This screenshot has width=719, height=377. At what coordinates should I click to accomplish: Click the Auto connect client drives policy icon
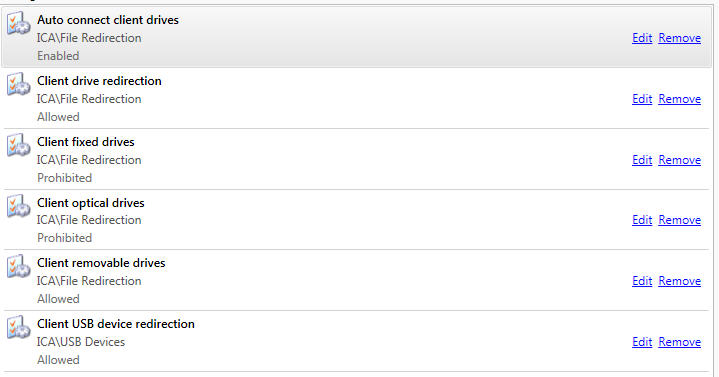click(18, 23)
